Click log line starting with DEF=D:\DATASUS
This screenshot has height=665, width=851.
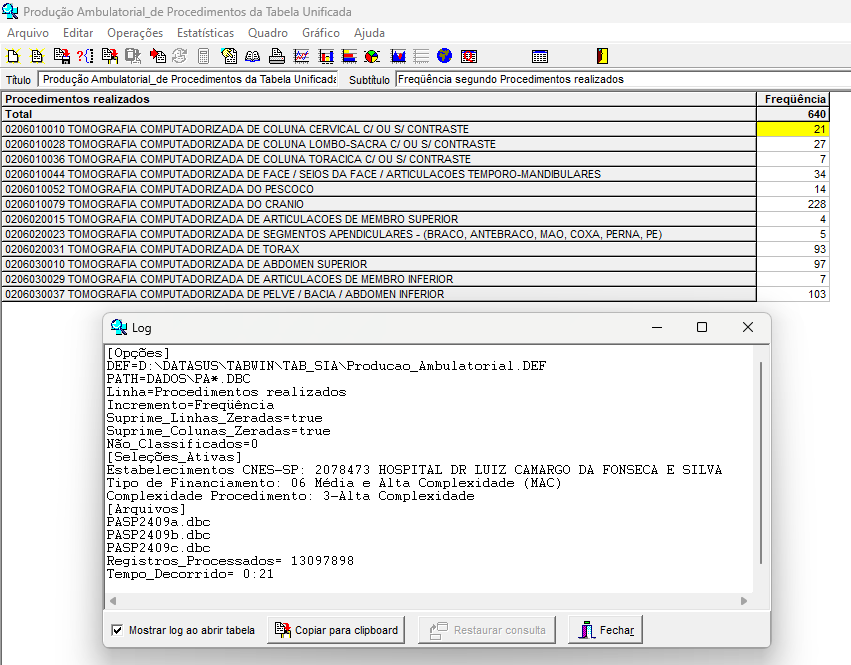[x=326, y=366]
